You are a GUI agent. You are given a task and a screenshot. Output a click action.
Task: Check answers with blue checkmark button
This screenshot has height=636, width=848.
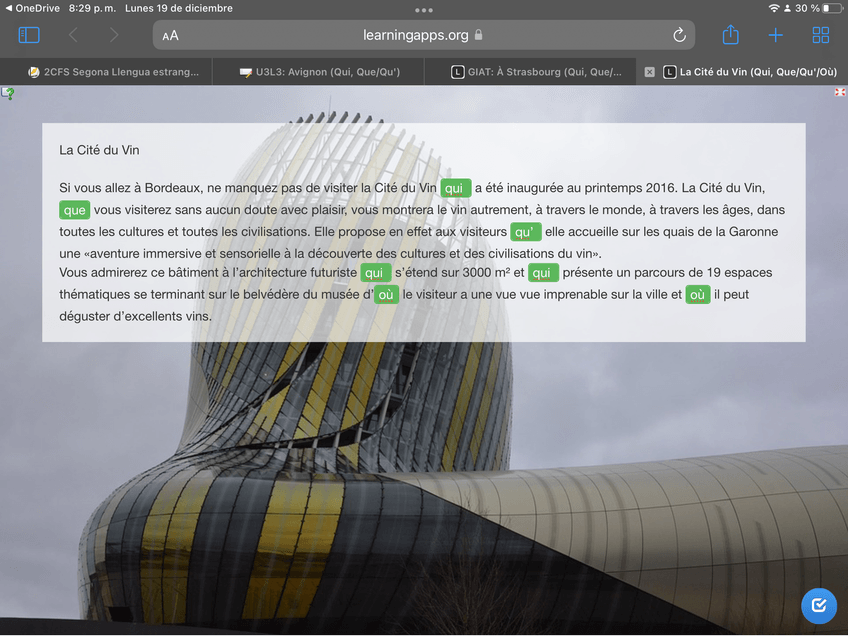tap(819, 605)
